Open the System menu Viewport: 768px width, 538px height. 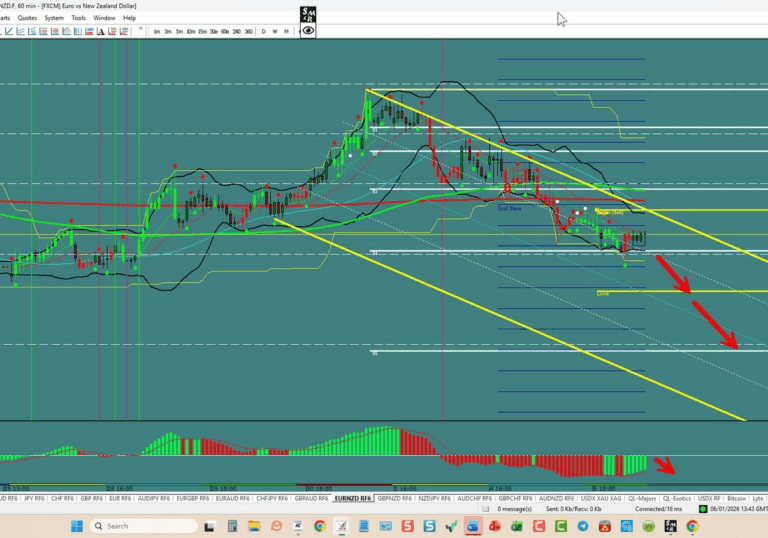[54, 18]
